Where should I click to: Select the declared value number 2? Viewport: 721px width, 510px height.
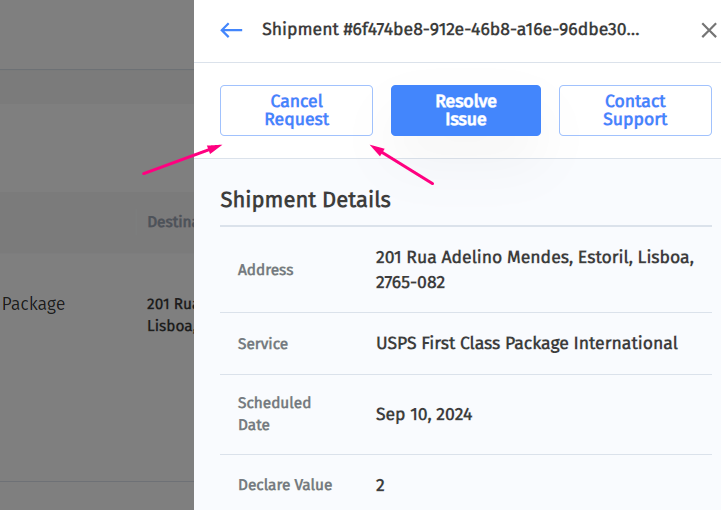pos(380,485)
